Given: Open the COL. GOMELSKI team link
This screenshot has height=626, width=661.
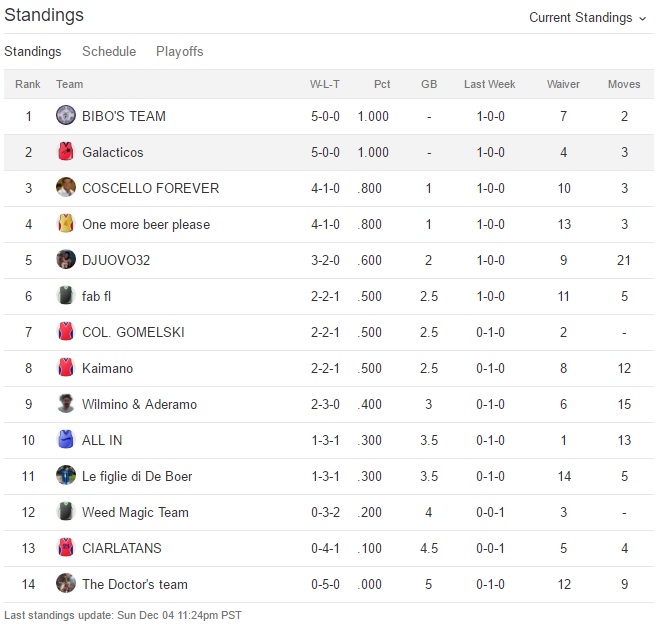Looking at the screenshot, I should click(133, 332).
